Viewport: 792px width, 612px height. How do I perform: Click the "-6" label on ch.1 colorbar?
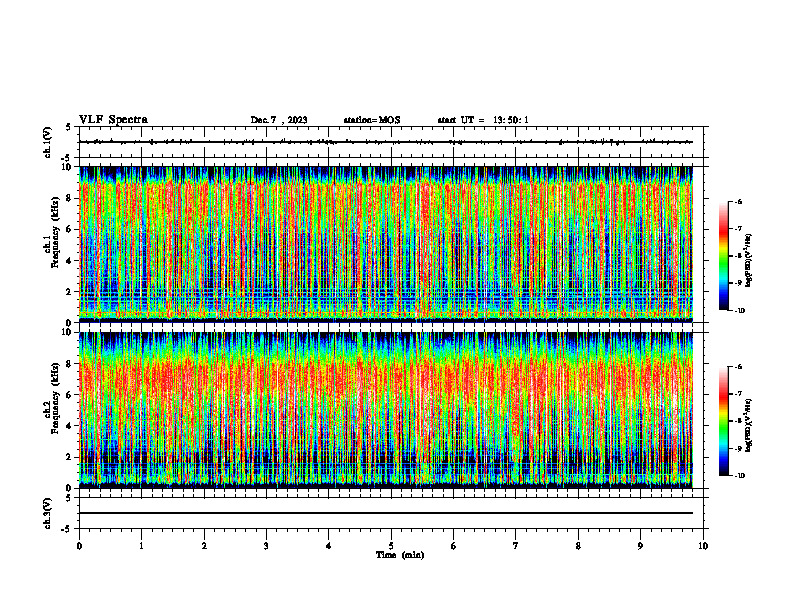(x=737, y=201)
